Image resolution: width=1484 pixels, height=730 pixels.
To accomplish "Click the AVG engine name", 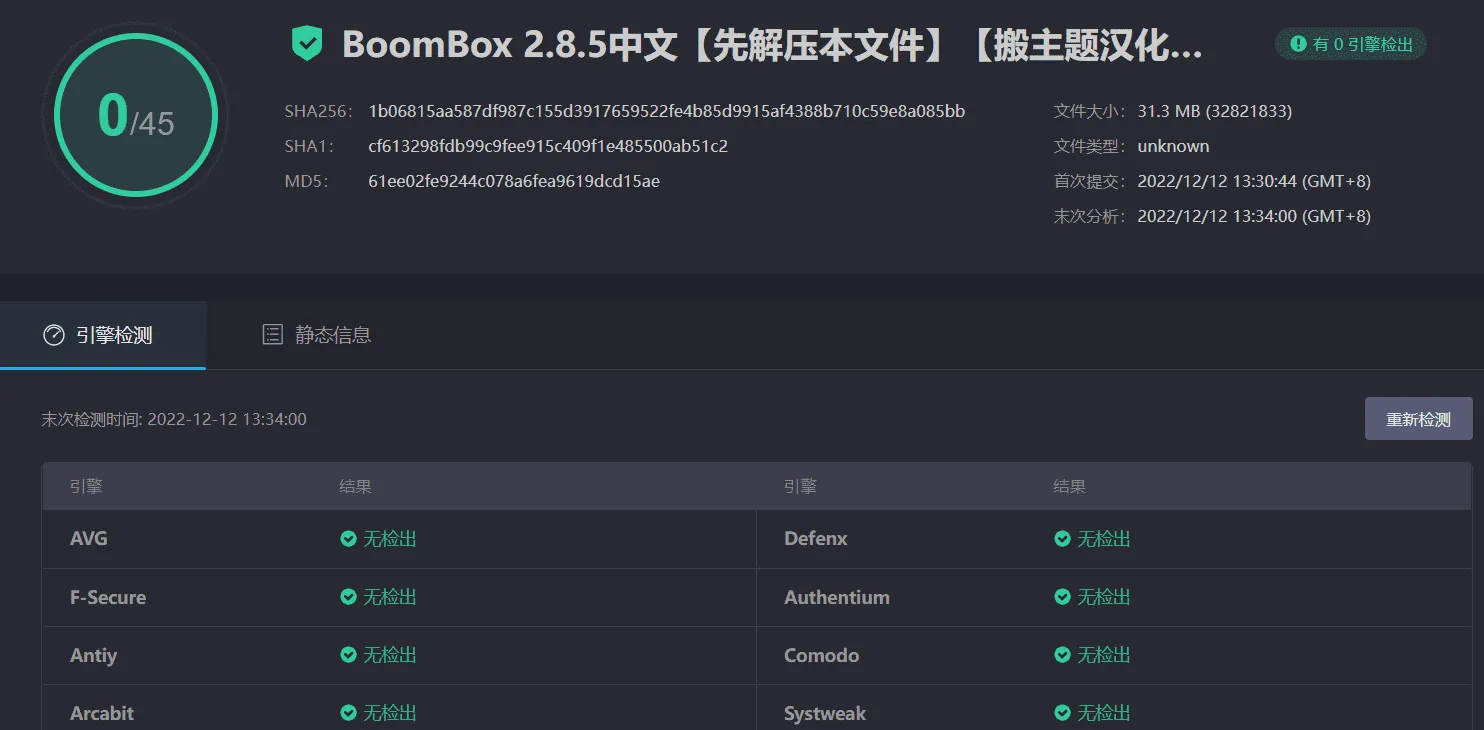I will (x=89, y=539).
